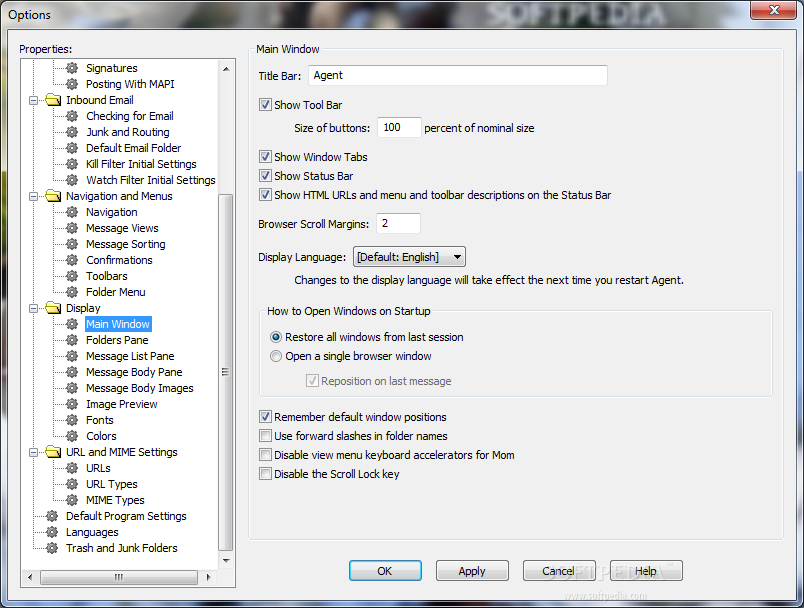
Task: Click the Browser Scroll Margins field
Action: click(x=398, y=224)
